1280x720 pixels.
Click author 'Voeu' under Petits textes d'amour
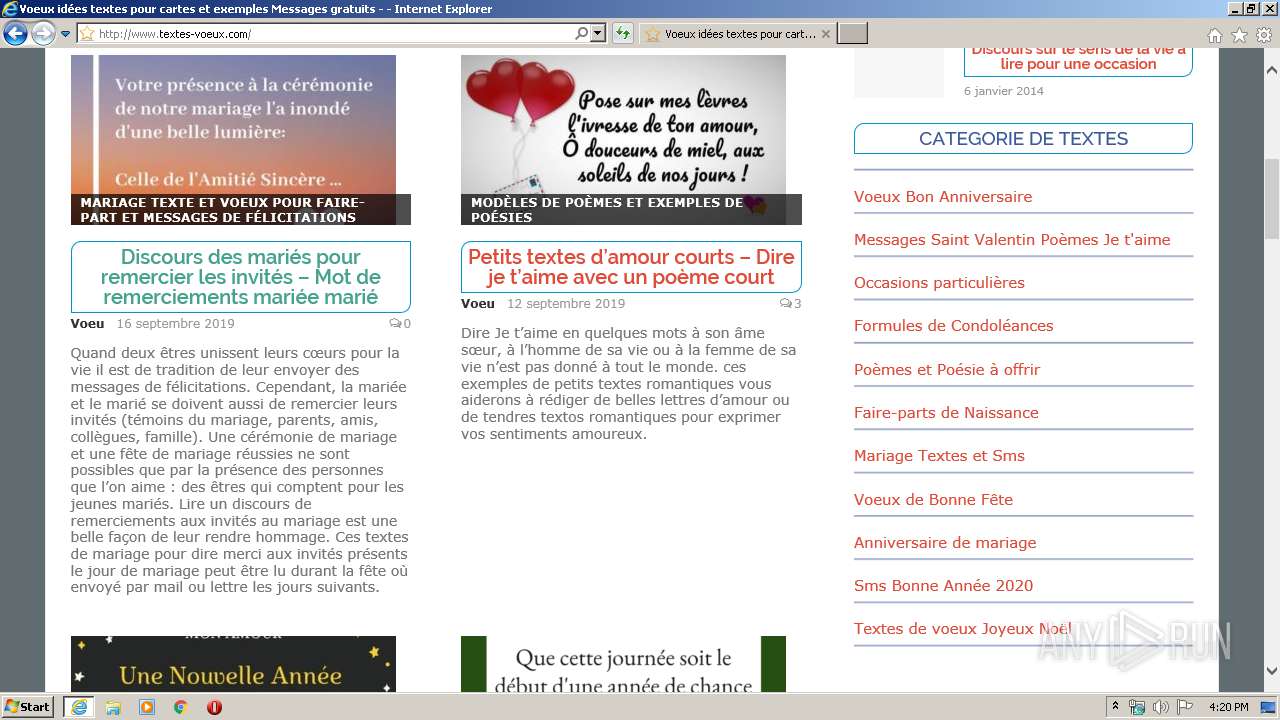click(x=478, y=304)
